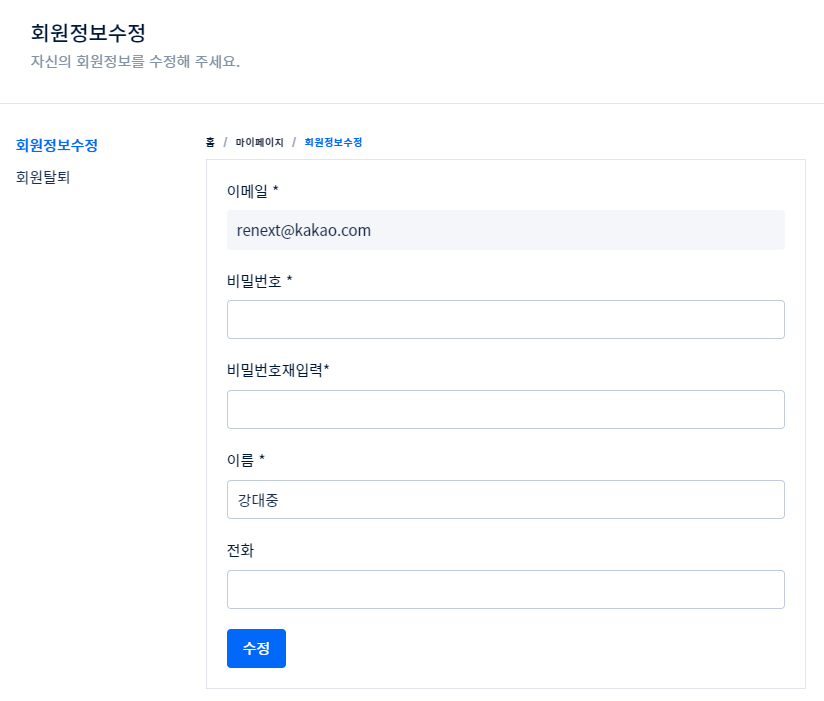The height and width of the screenshot is (701, 824).
Task: Click the subtitle 자신의 회원정보를 수정해 주세요
Action: tap(136, 61)
